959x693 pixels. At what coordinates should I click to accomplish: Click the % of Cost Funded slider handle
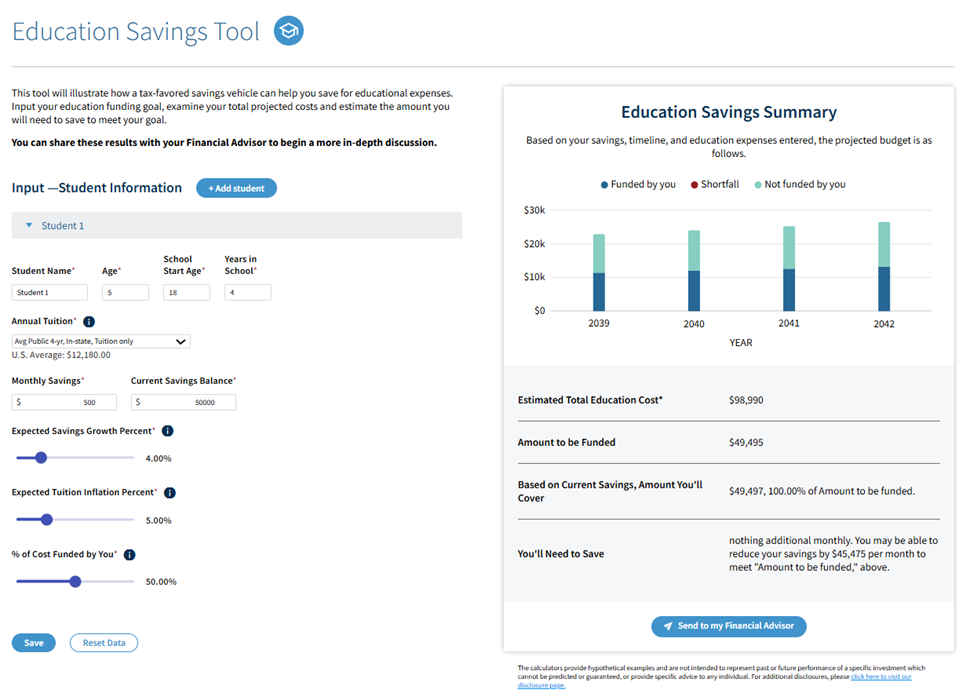point(75,581)
